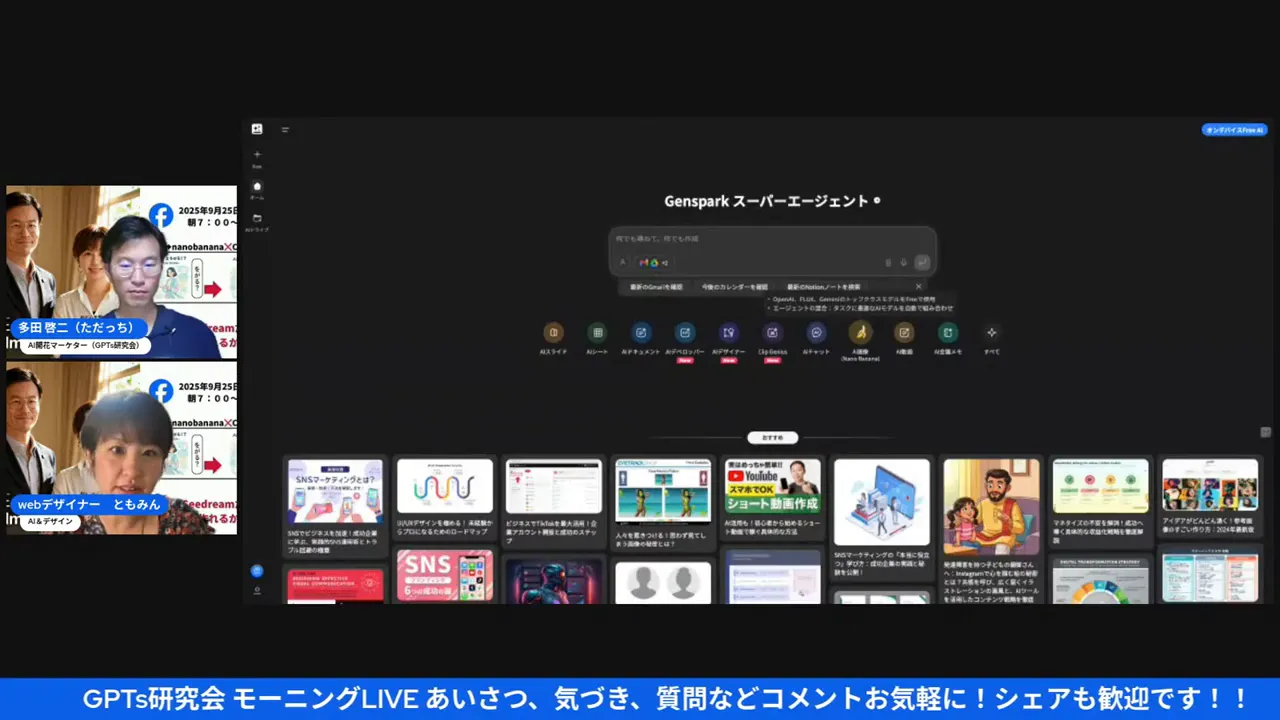The height and width of the screenshot is (720, 1280).
Task: Click the 最新のGmailを確認 suggestion
Action: click(x=657, y=287)
